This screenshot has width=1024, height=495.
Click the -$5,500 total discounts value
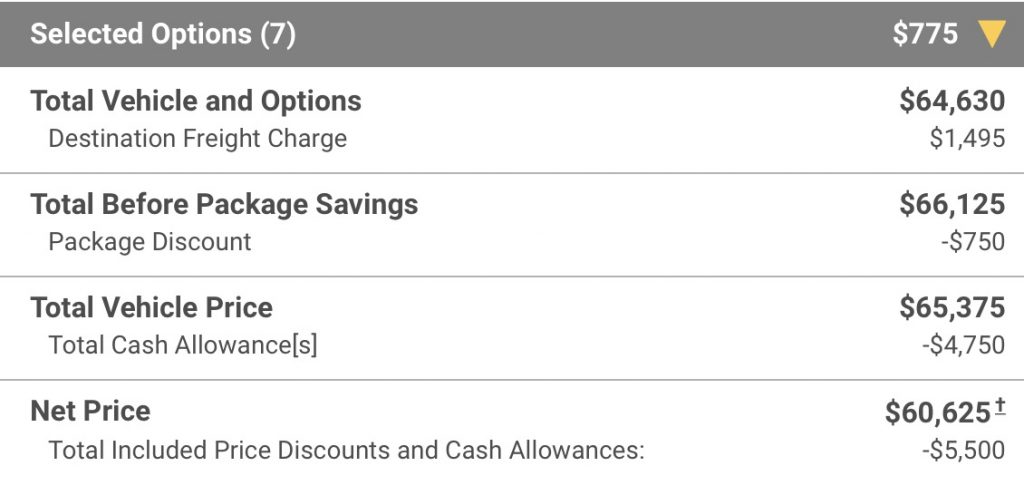[x=964, y=450]
